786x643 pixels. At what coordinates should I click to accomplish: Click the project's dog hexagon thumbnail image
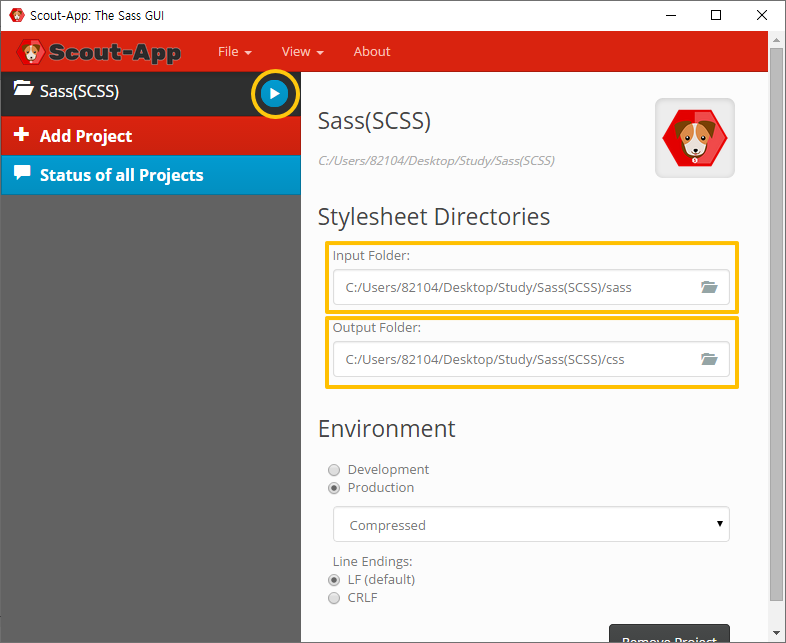point(695,138)
